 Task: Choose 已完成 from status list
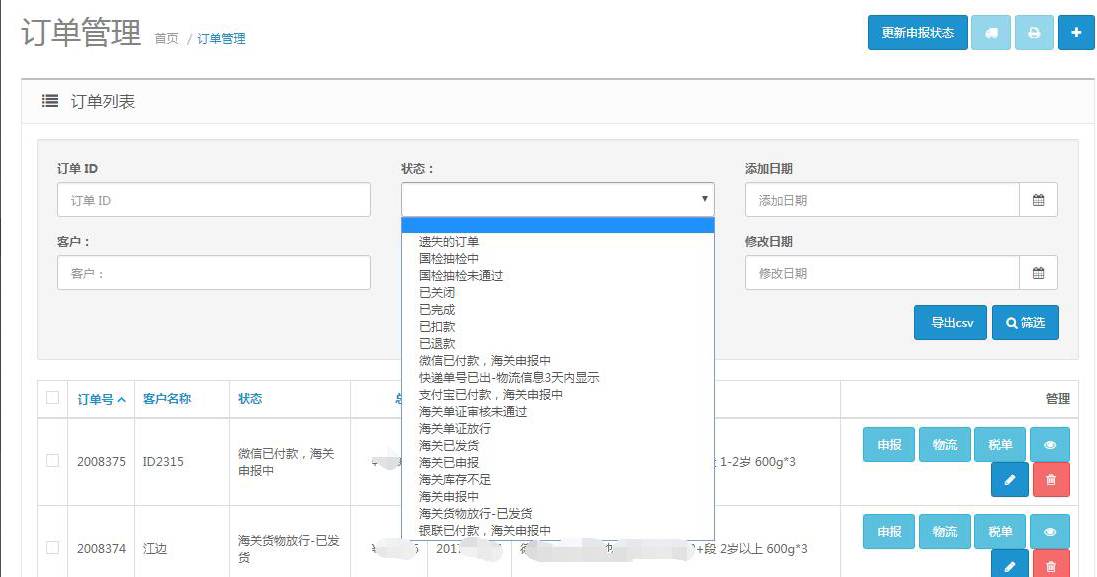tap(437, 310)
